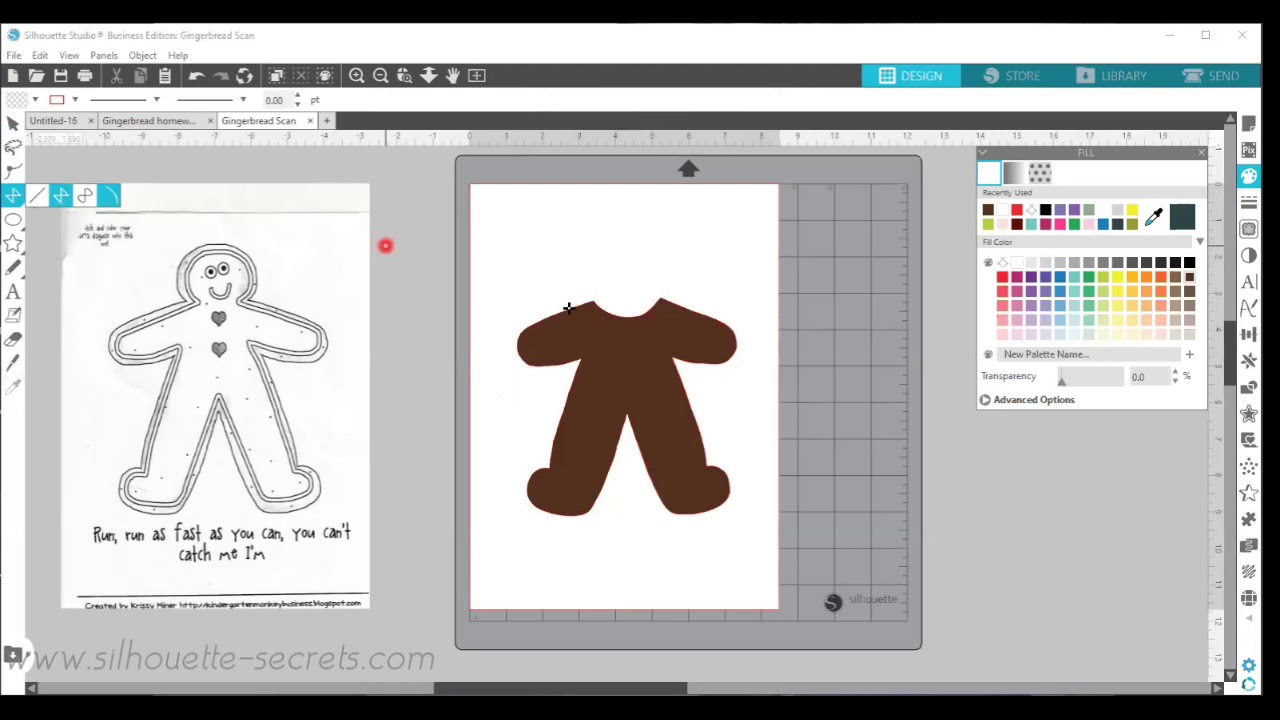Go to the SEND section

point(1211,76)
